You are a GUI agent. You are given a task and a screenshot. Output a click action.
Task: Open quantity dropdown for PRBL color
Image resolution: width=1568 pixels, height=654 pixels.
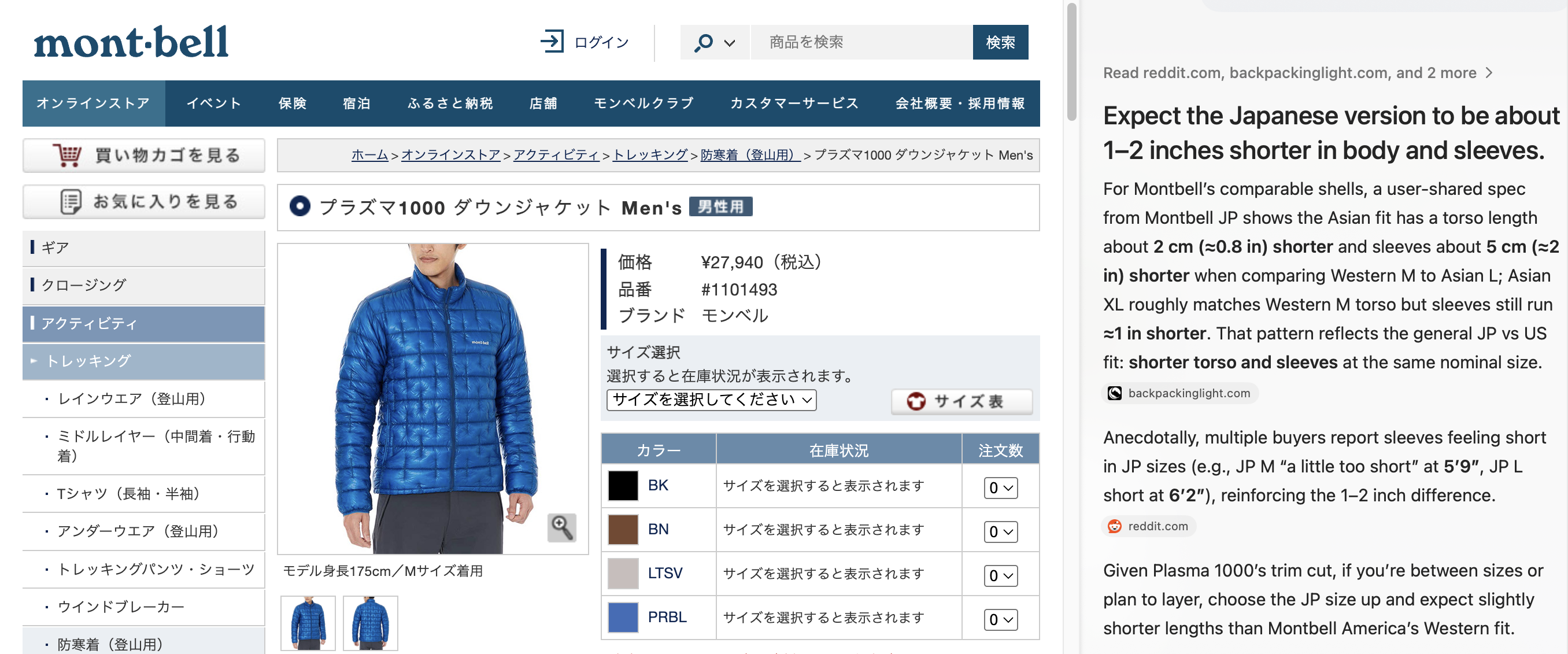coord(1000,619)
